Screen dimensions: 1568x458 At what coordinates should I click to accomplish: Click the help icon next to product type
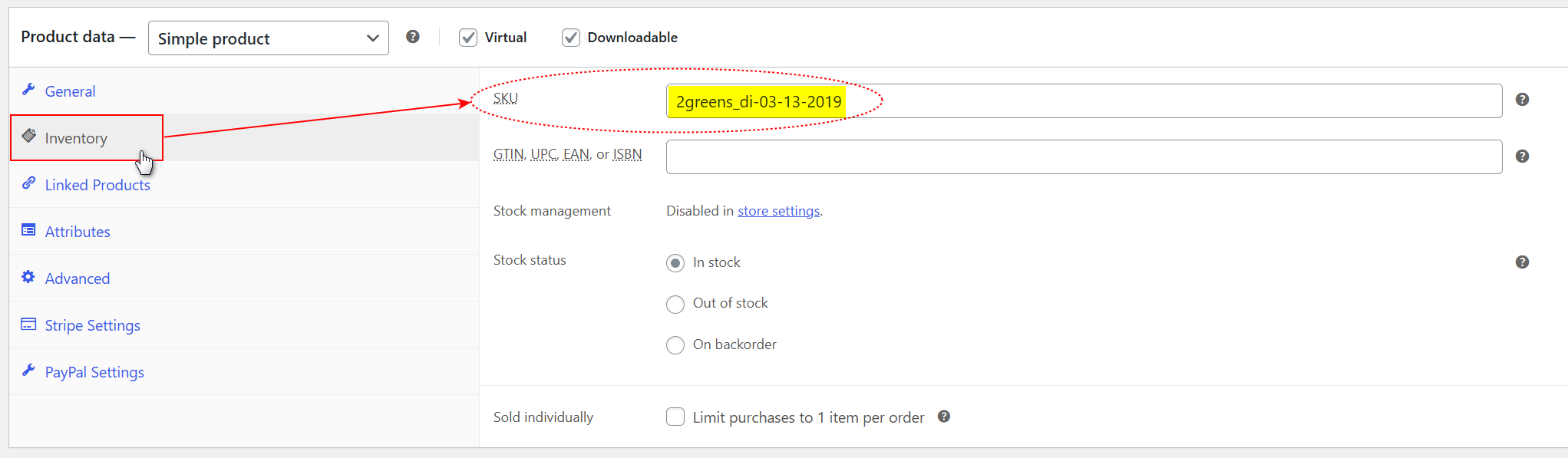click(x=413, y=37)
